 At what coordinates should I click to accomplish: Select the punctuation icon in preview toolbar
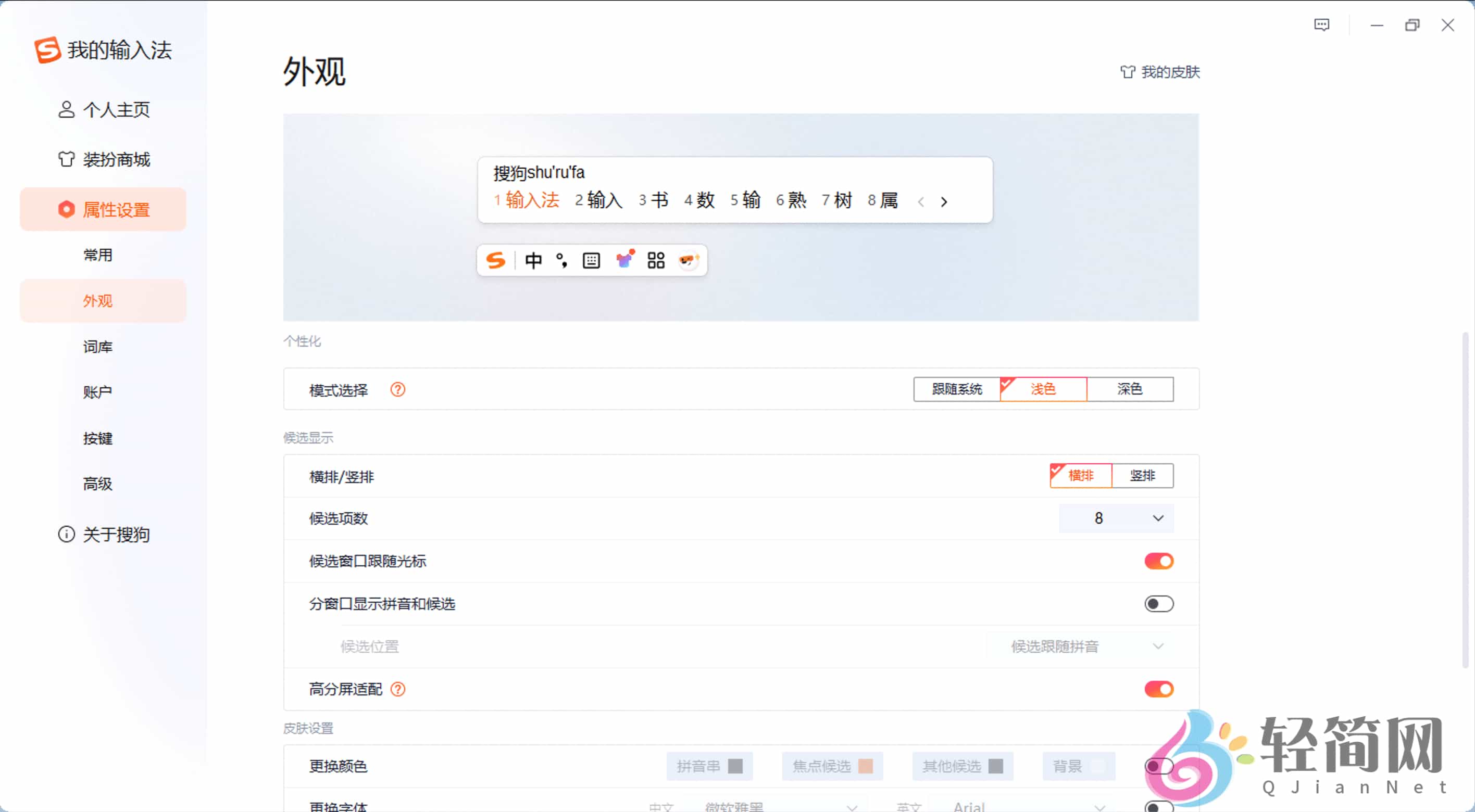(561, 260)
